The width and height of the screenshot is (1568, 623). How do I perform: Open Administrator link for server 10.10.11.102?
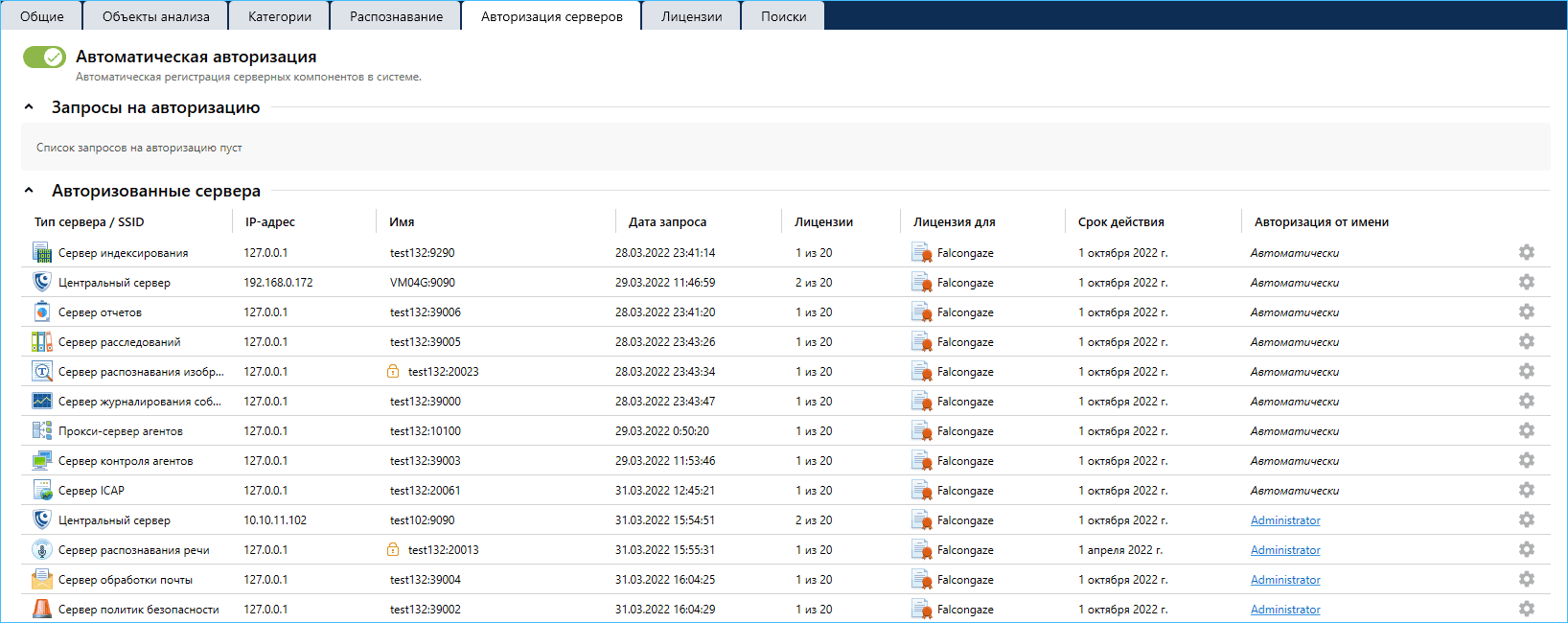coord(1285,520)
